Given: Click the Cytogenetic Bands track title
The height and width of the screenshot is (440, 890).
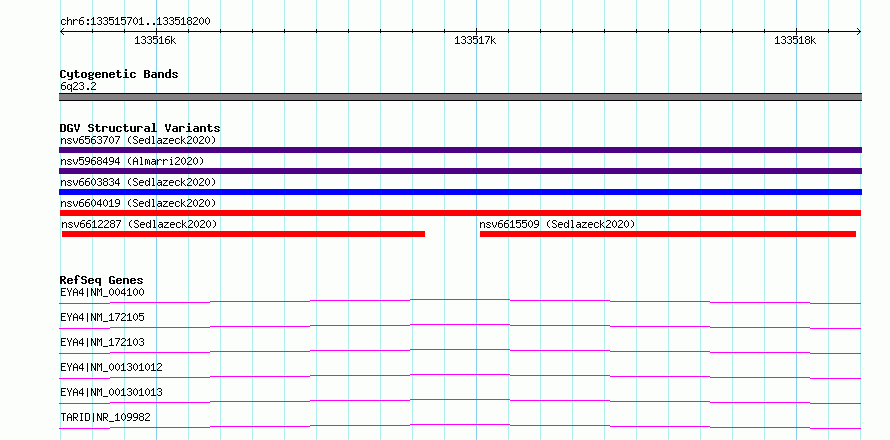Looking at the screenshot, I should (x=119, y=74).
